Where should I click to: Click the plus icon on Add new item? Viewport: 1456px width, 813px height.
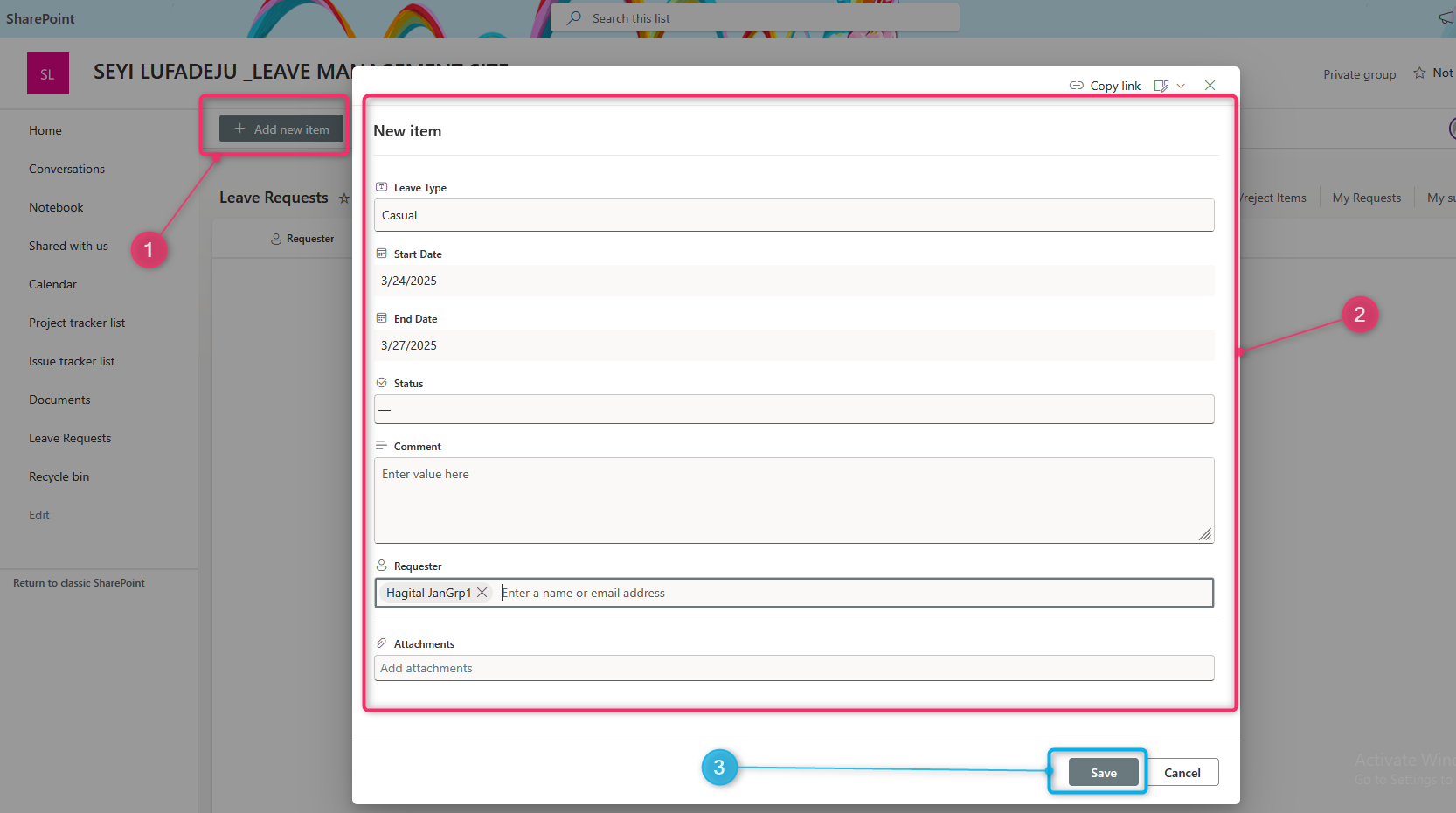pos(239,129)
